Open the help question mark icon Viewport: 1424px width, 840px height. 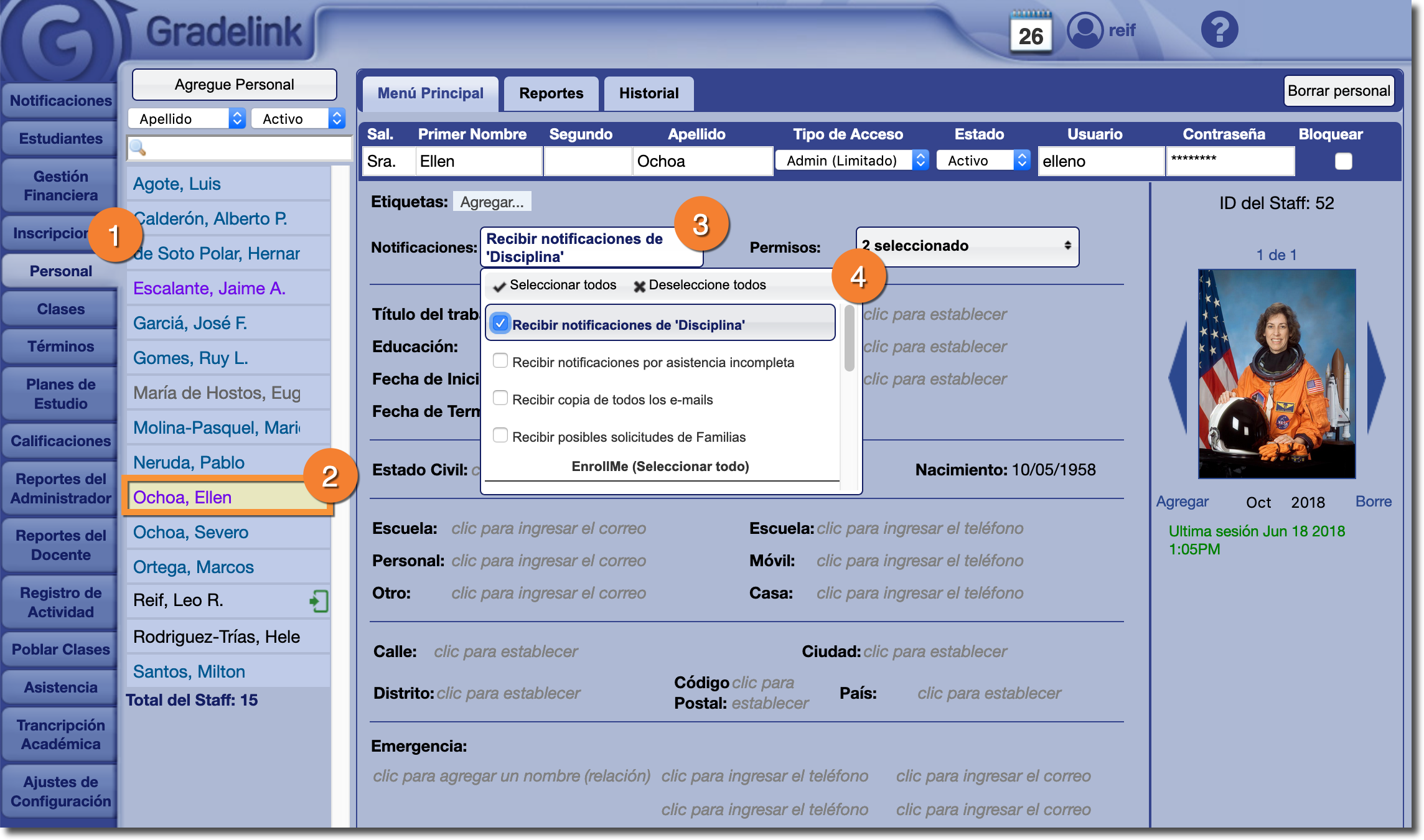[x=1219, y=30]
